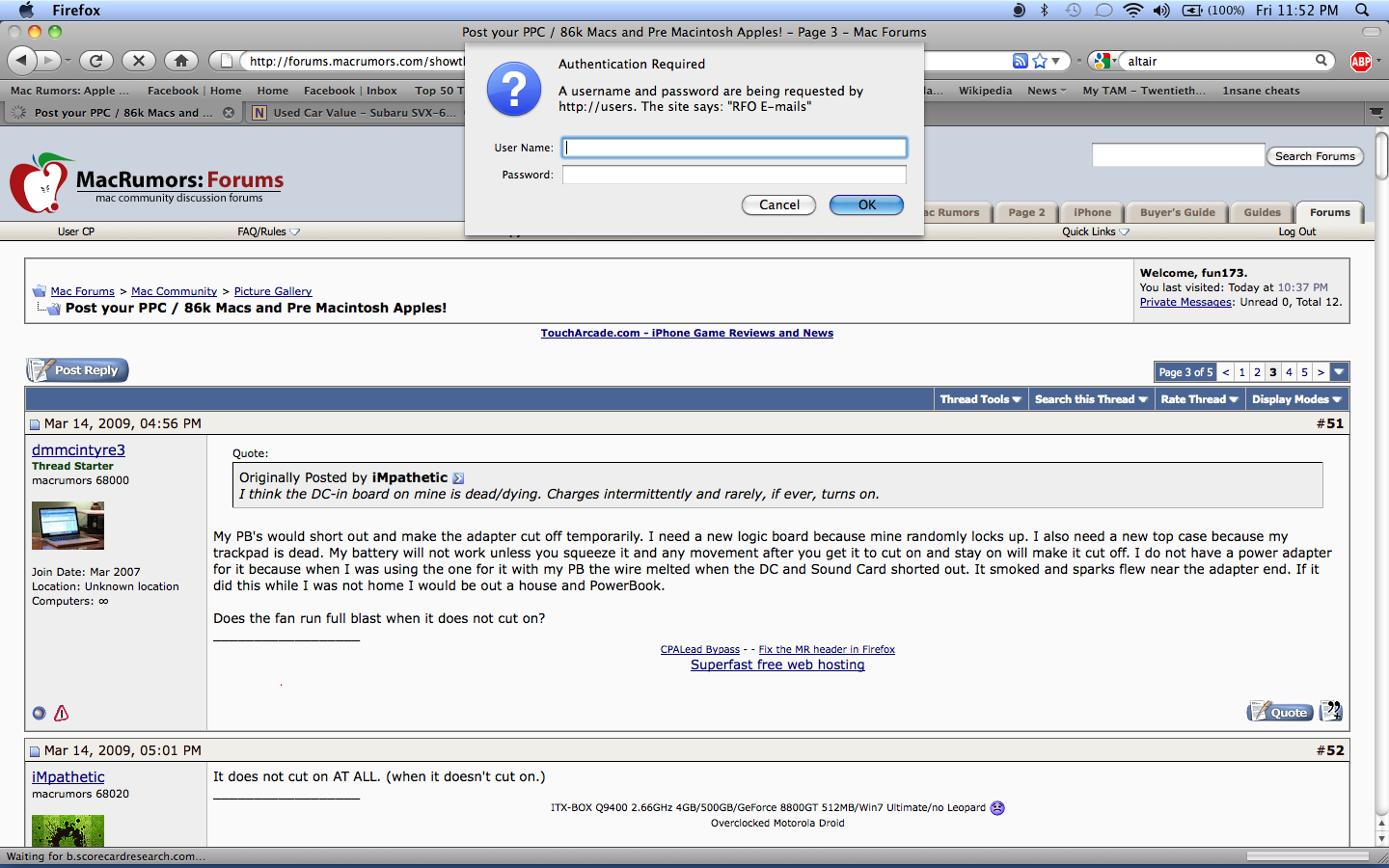This screenshot has width=1389, height=868.
Task: Report post #51 with the warning icon
Action: click(62, 713)
